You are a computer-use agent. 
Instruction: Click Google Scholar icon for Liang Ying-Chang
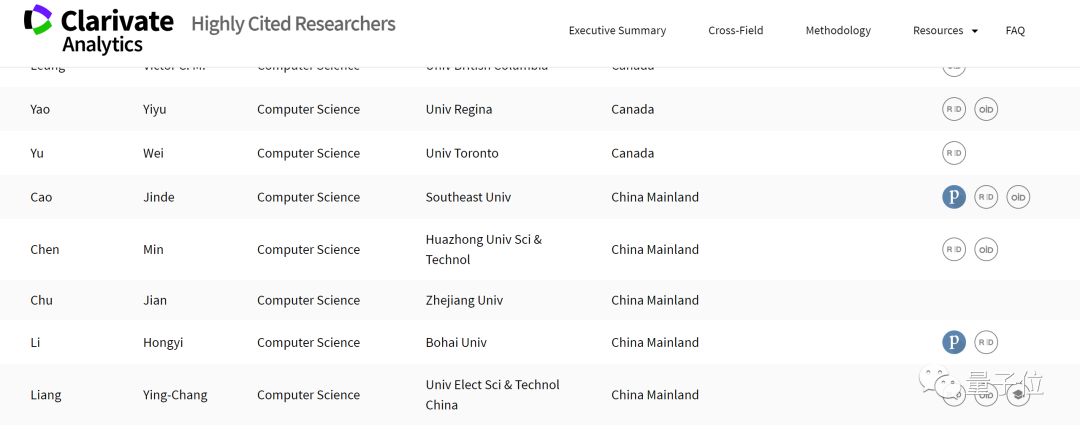pos(1018,395)
